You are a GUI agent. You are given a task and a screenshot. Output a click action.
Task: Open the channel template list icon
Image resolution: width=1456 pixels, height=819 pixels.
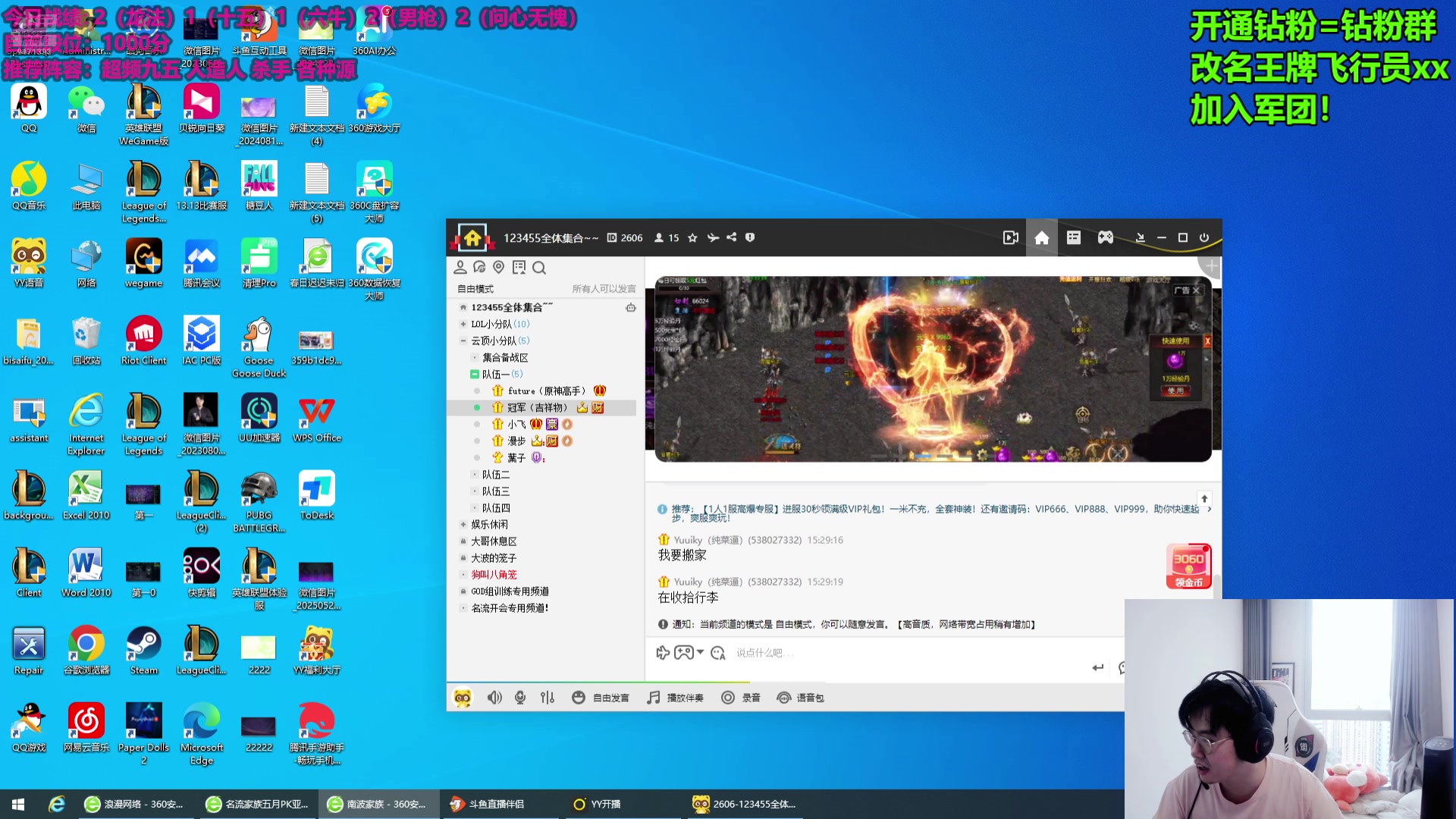coord(1074,238)
